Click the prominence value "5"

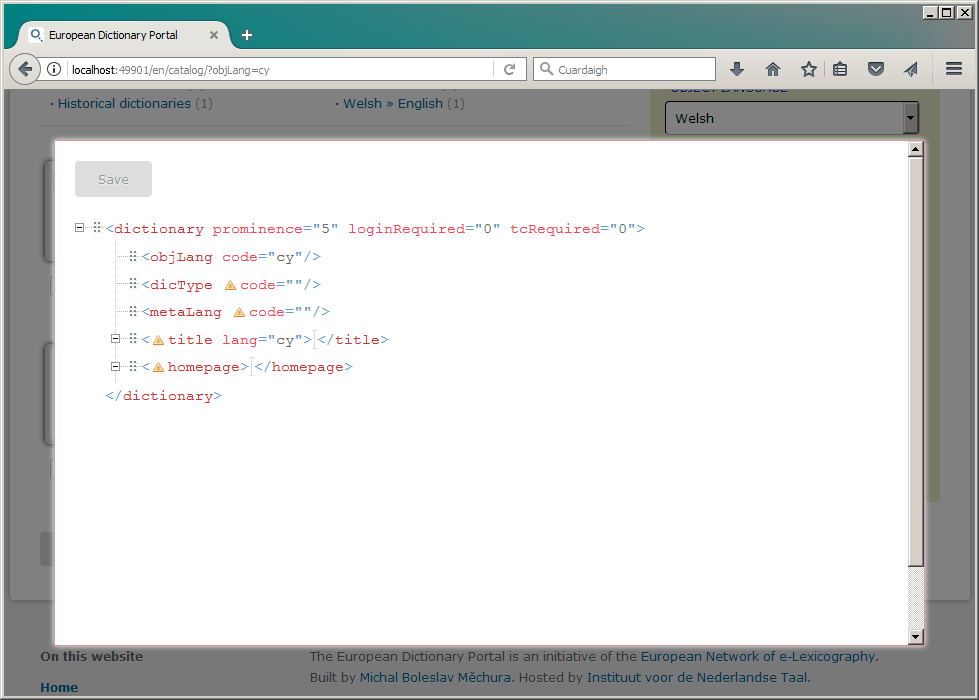(325, 229)
